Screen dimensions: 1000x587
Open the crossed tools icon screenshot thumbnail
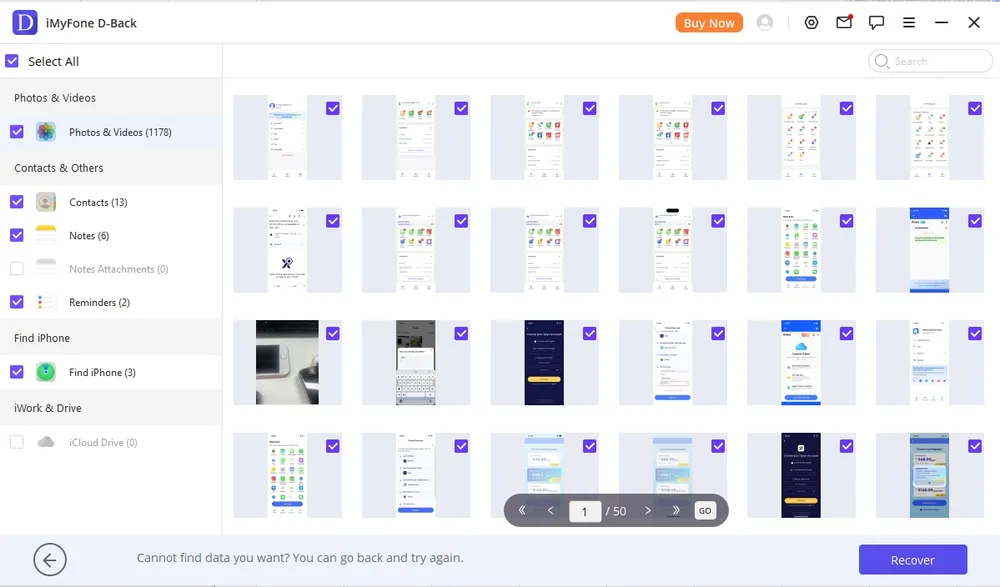coord(287,250)
